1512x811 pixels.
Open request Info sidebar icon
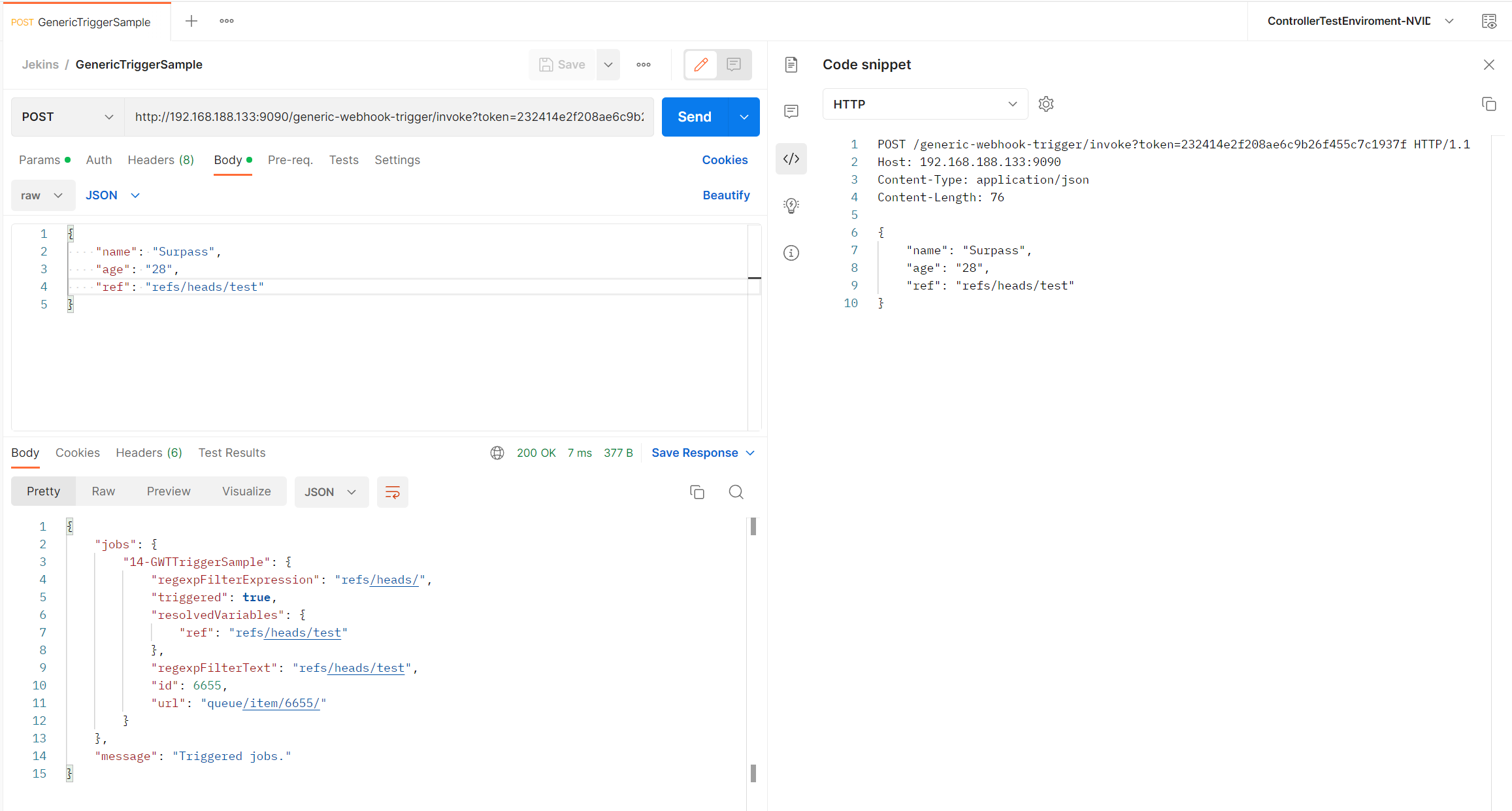pos(791,253)
